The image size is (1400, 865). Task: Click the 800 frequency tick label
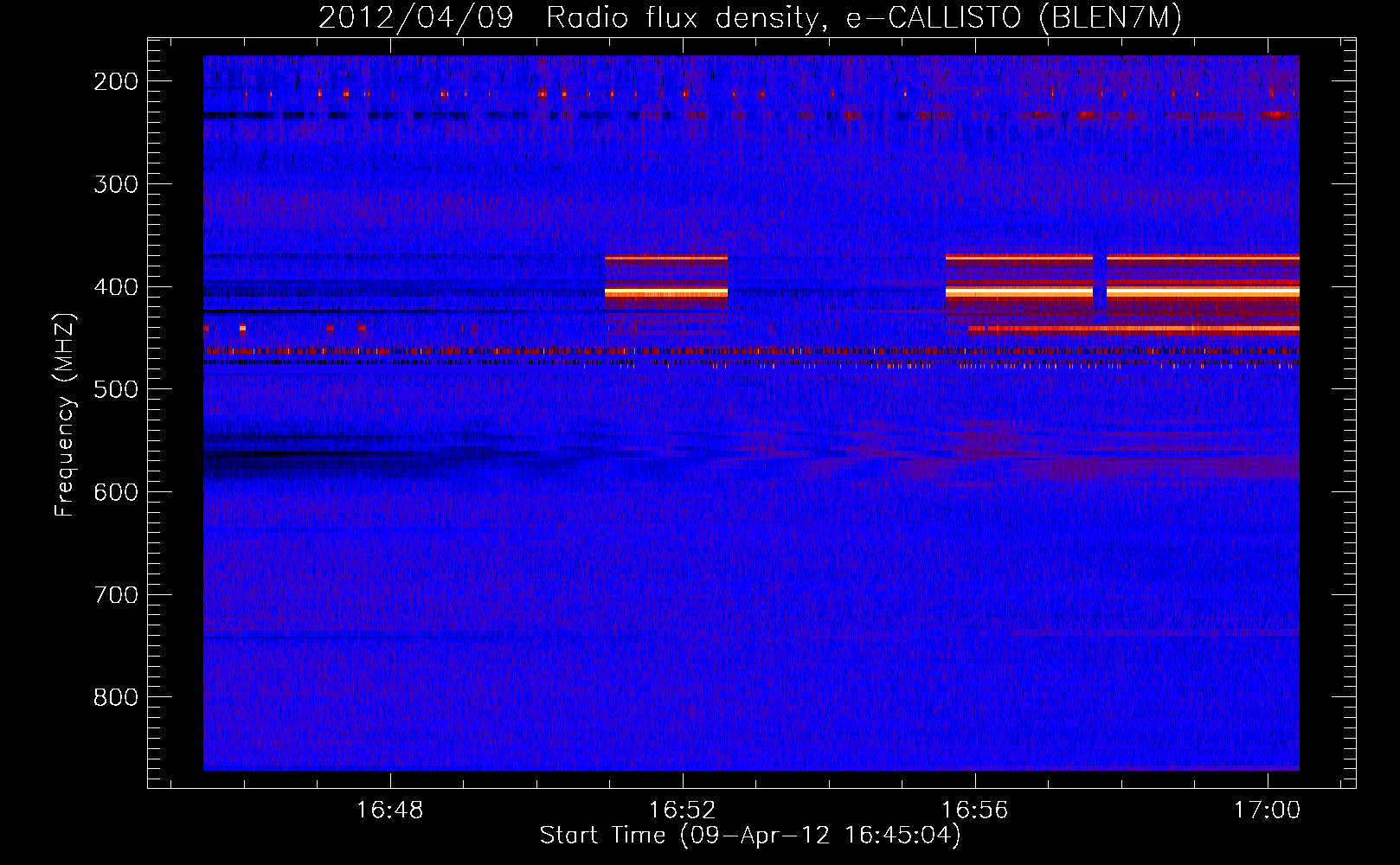(116, 697)
